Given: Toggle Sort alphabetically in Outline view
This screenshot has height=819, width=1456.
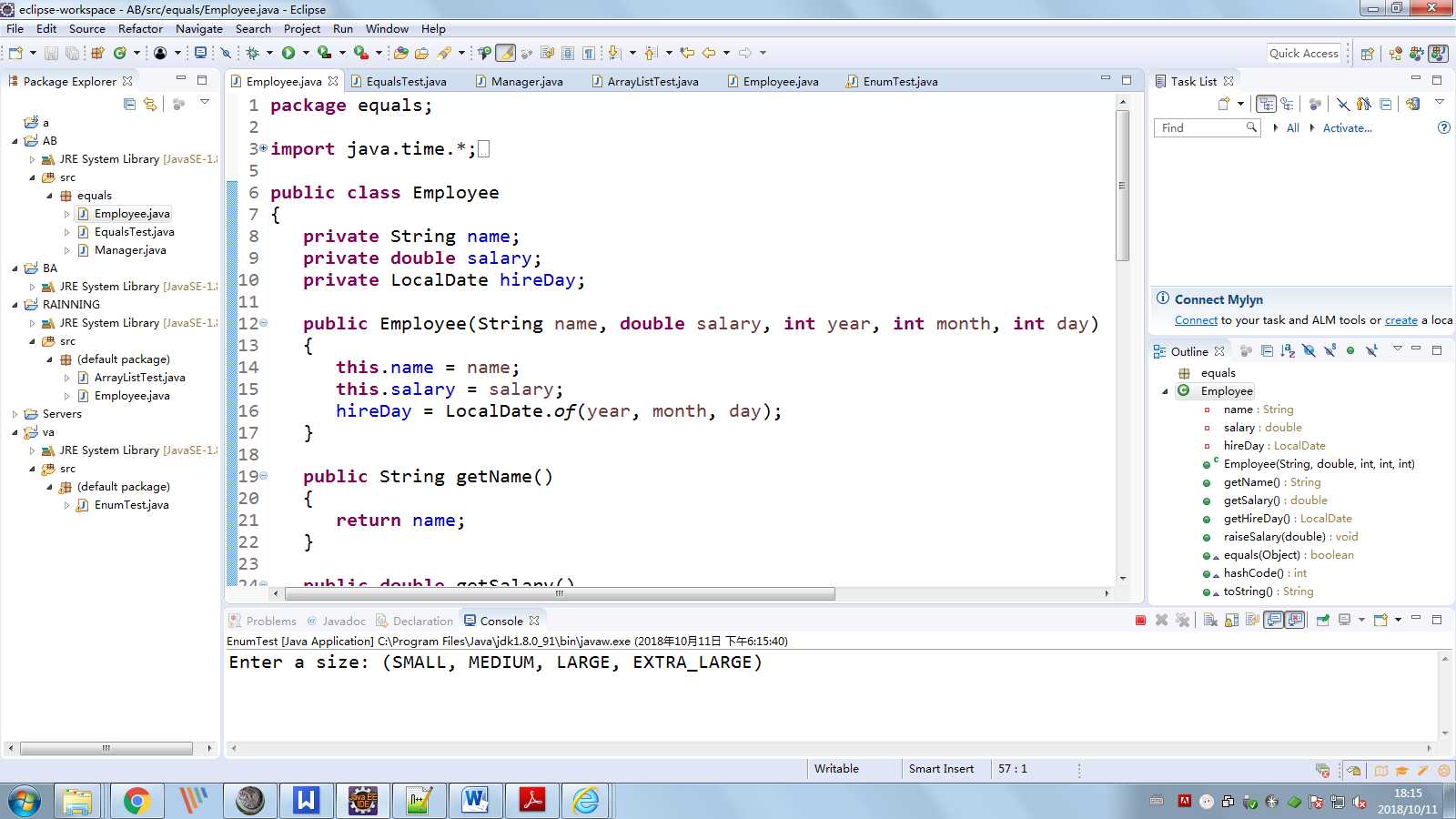Looking at the screenshot, I should pos(1288,350).
